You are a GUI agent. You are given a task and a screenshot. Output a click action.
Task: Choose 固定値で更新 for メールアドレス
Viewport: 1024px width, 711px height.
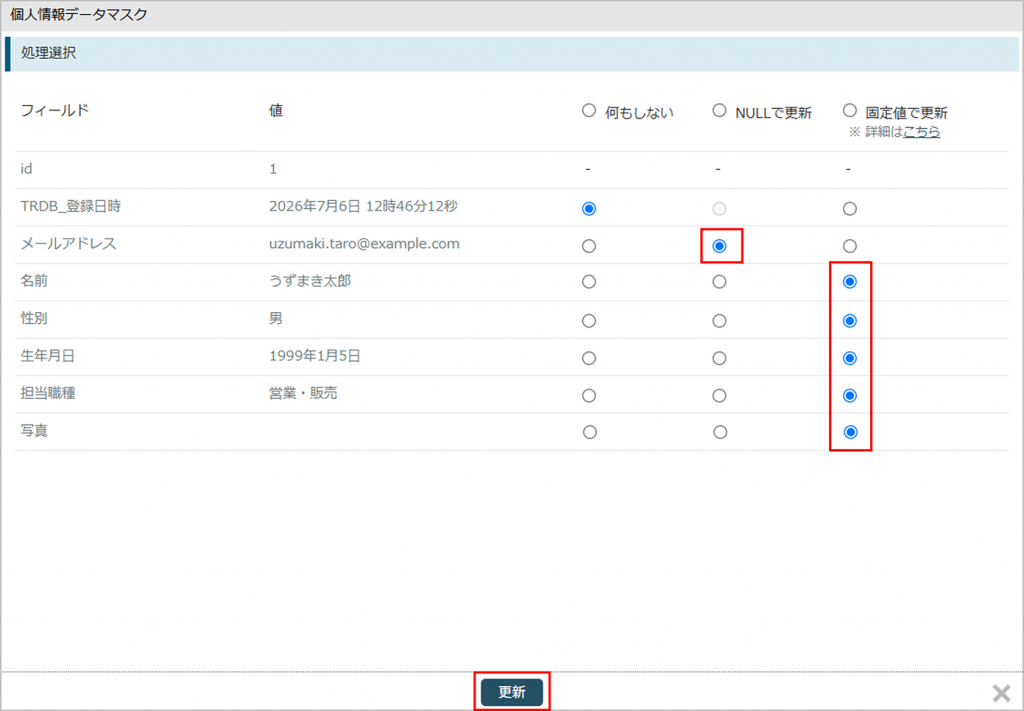[850, 246]
